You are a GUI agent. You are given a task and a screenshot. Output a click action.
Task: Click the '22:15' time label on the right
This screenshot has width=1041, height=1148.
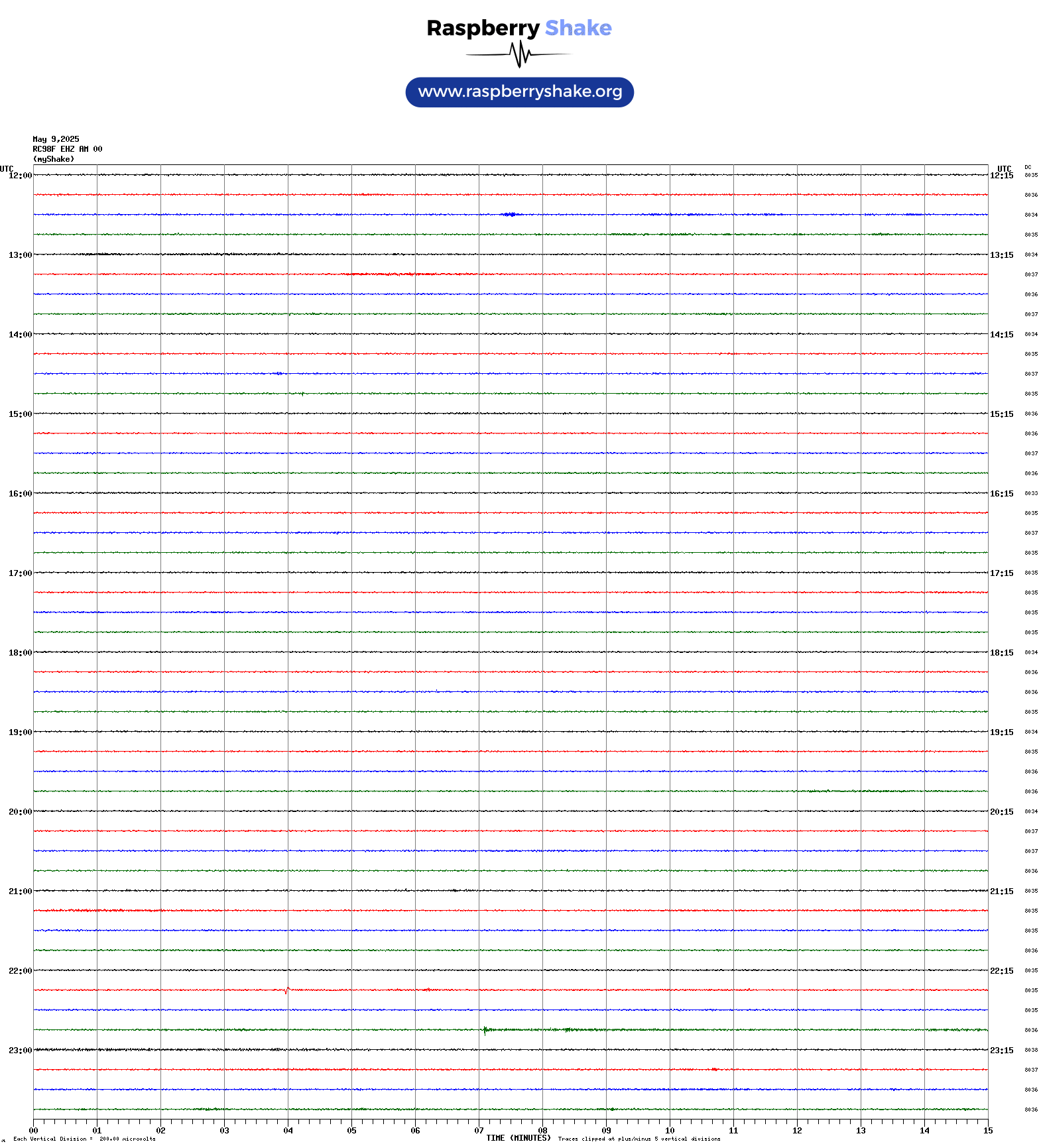pyautogui.click(x=1002, y=971)
